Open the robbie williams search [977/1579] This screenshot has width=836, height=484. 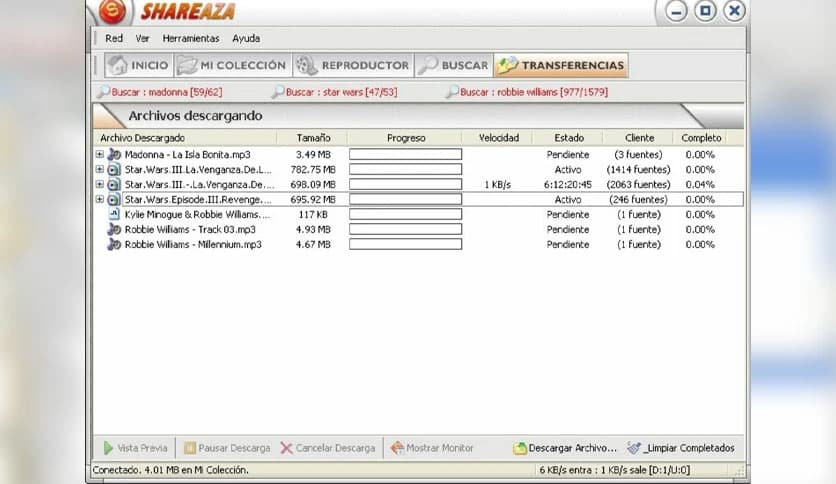(534, 92)
